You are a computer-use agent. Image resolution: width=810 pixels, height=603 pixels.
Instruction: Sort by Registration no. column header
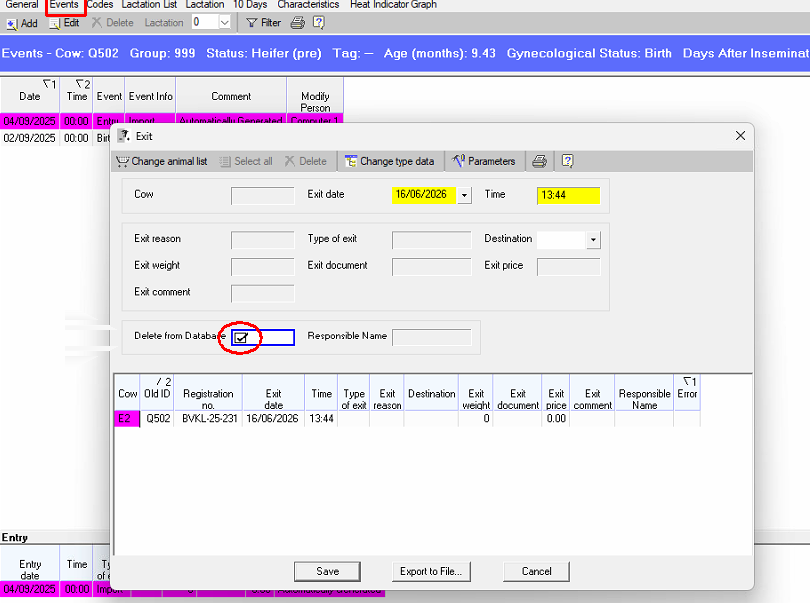(208, 393)
